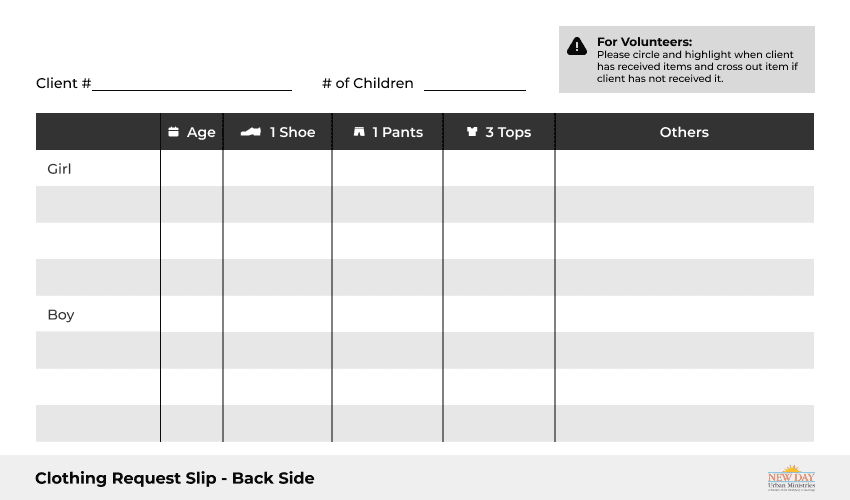The height and width of the screenshot is (500, 850).
Task: Click the Others cell in Boy row
Action: point(685,314)
